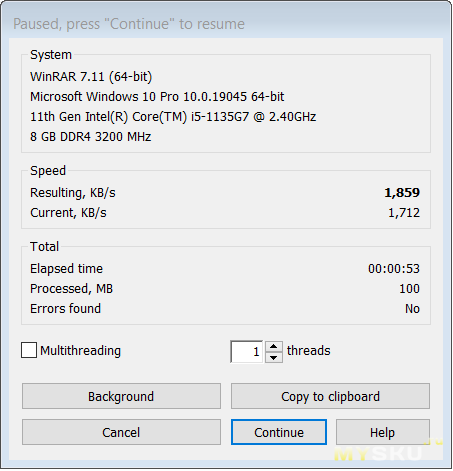Click the Processed MB value 100

409,289
